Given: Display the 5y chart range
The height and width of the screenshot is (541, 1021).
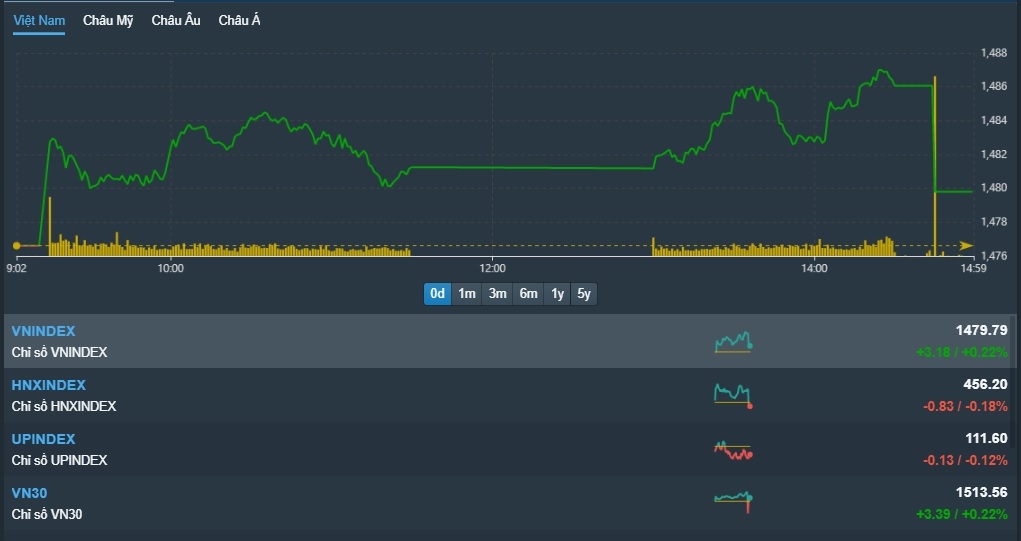Looking at the screenshot, I should [x=584, y=294].
